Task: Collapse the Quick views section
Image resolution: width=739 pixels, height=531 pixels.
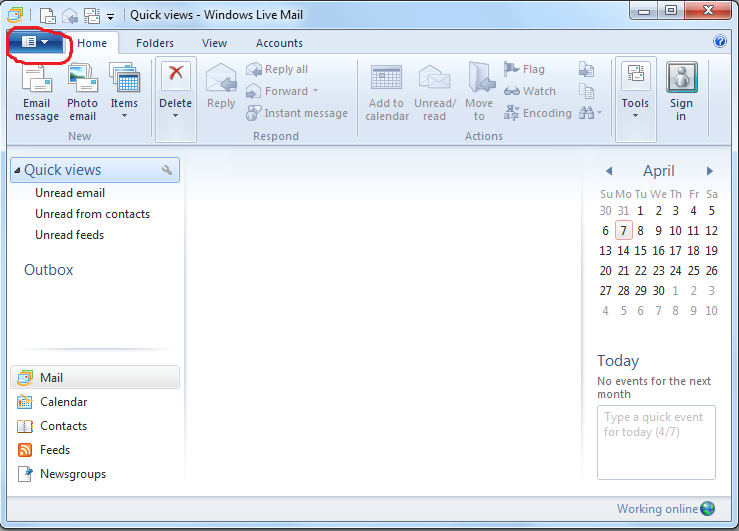Action: click(x=17, y=170)
